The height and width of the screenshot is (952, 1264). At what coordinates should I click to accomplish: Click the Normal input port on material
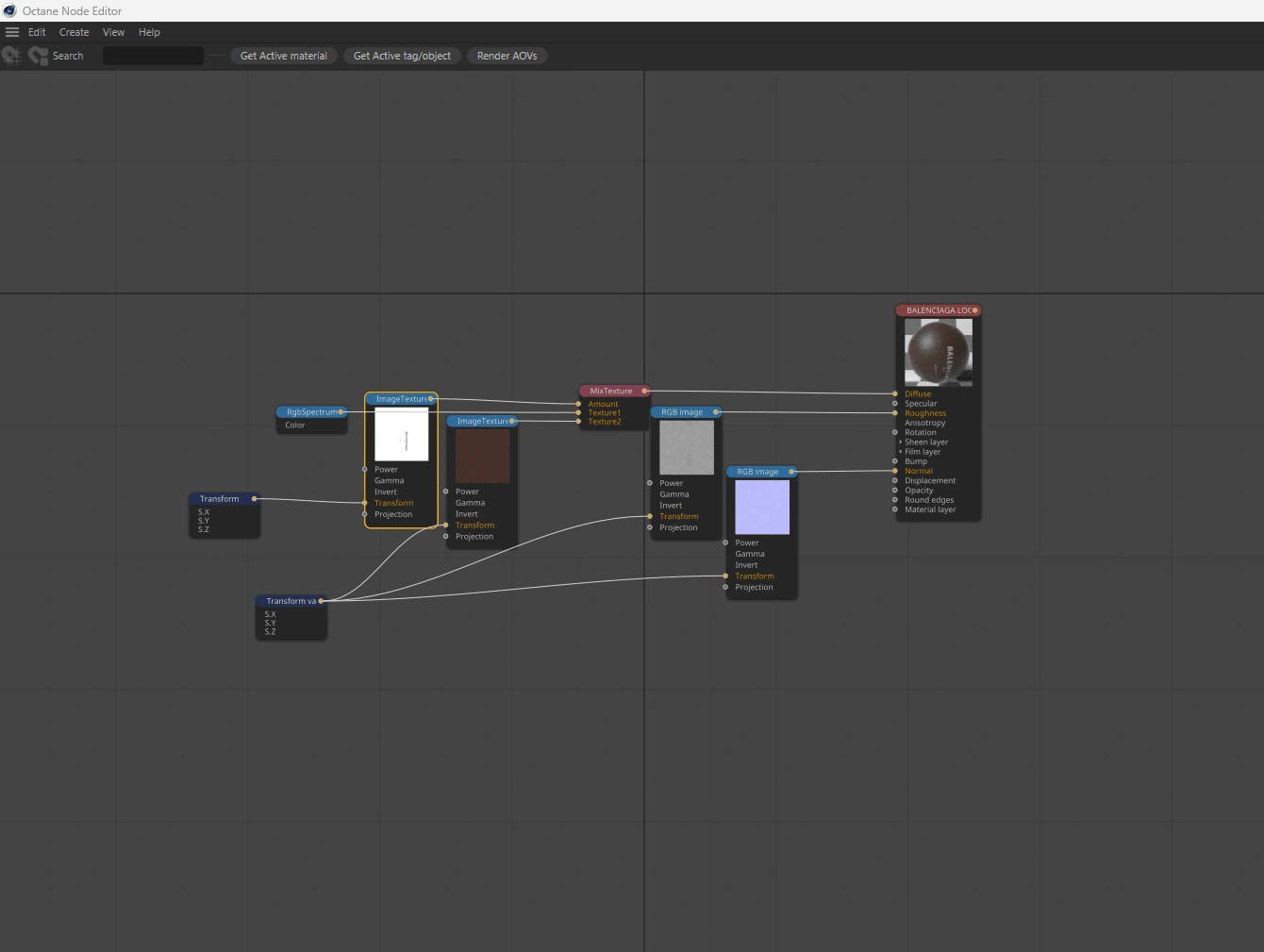pos(895,471)
